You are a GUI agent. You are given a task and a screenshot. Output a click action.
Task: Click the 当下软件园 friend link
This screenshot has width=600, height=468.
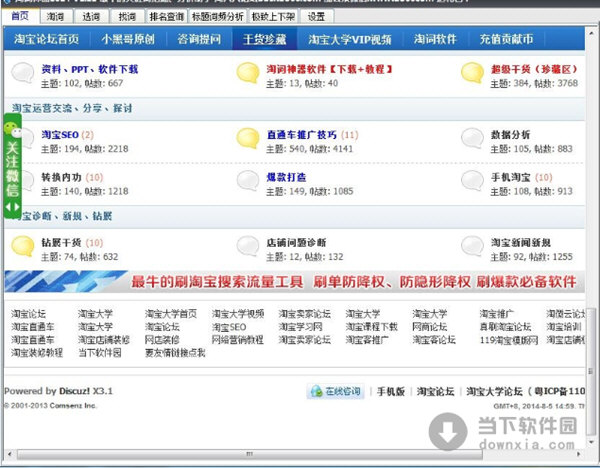pos(99,352)
